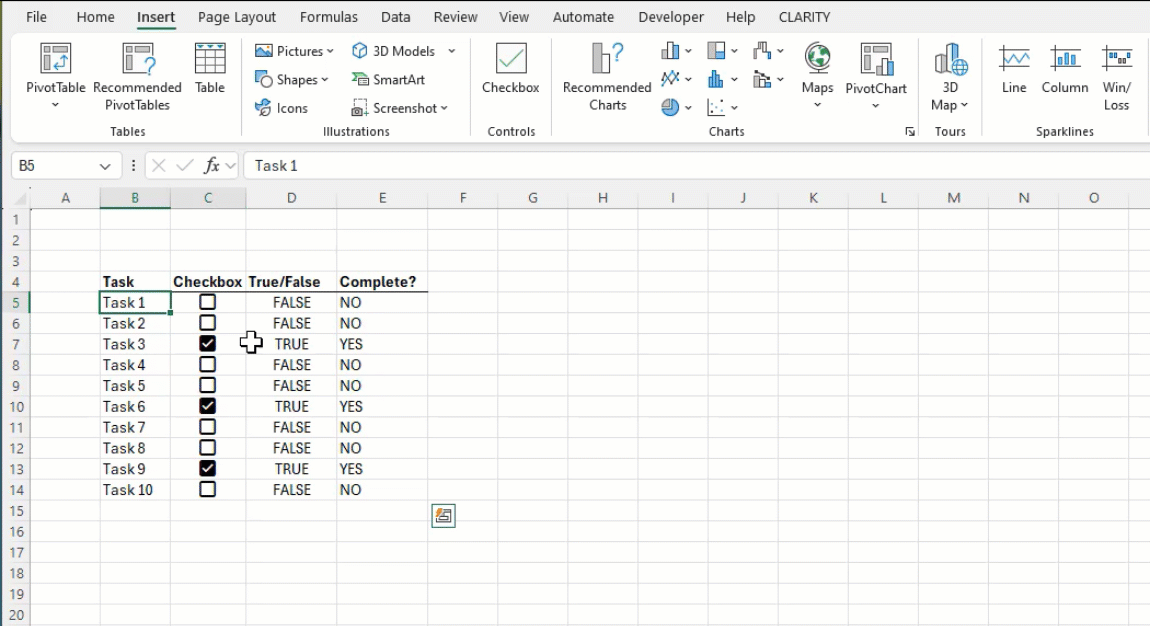The image size is (1150, 626).
Task: Open the Screenshot dropdown
Action: pos(400,108)
